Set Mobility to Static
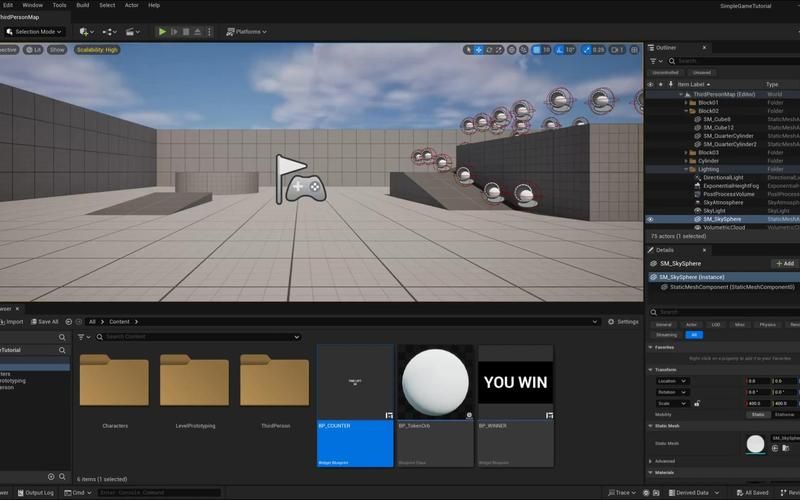 [758, 414]
